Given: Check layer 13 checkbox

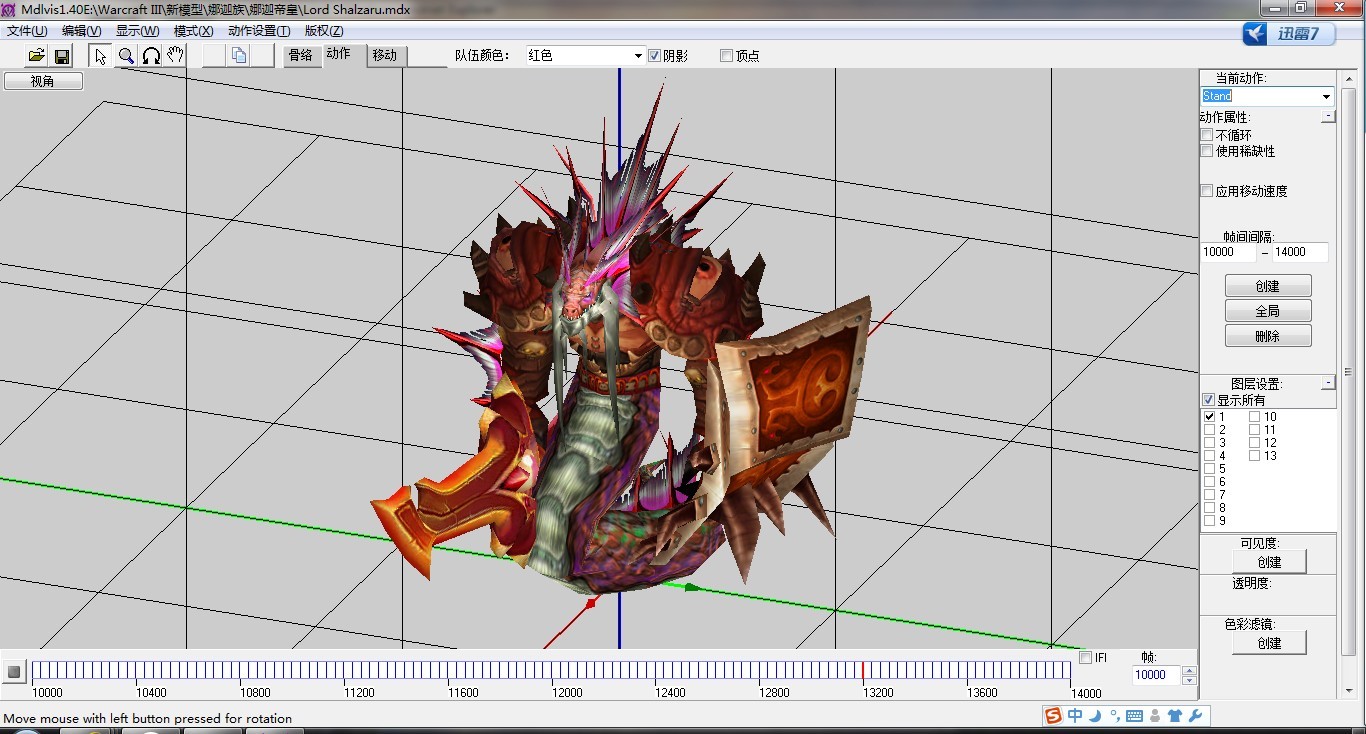Looking at the screenshot, I should click(1254, 456).
